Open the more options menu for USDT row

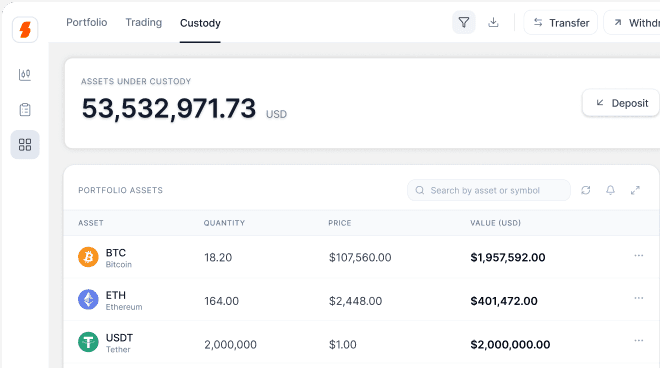coord(639,341)
